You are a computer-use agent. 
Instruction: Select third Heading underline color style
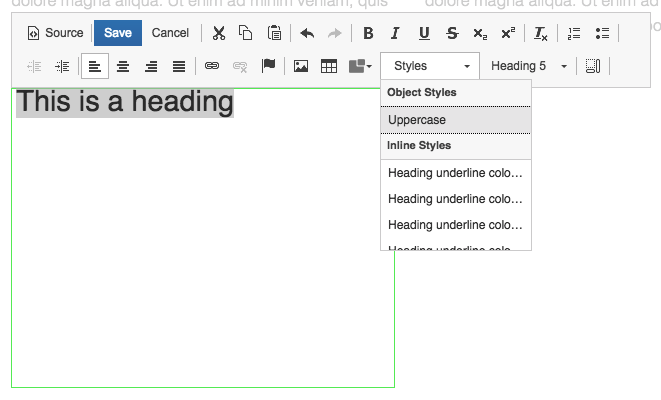[x=456, y=225]
